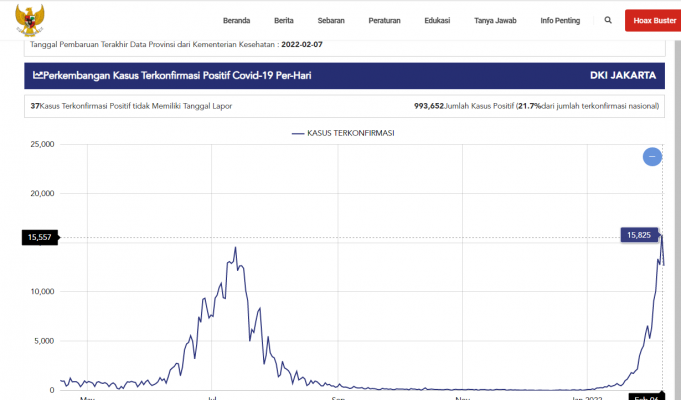Open Info Penting in navigation bar
This screenshot has width=681, height=400.
560,20
